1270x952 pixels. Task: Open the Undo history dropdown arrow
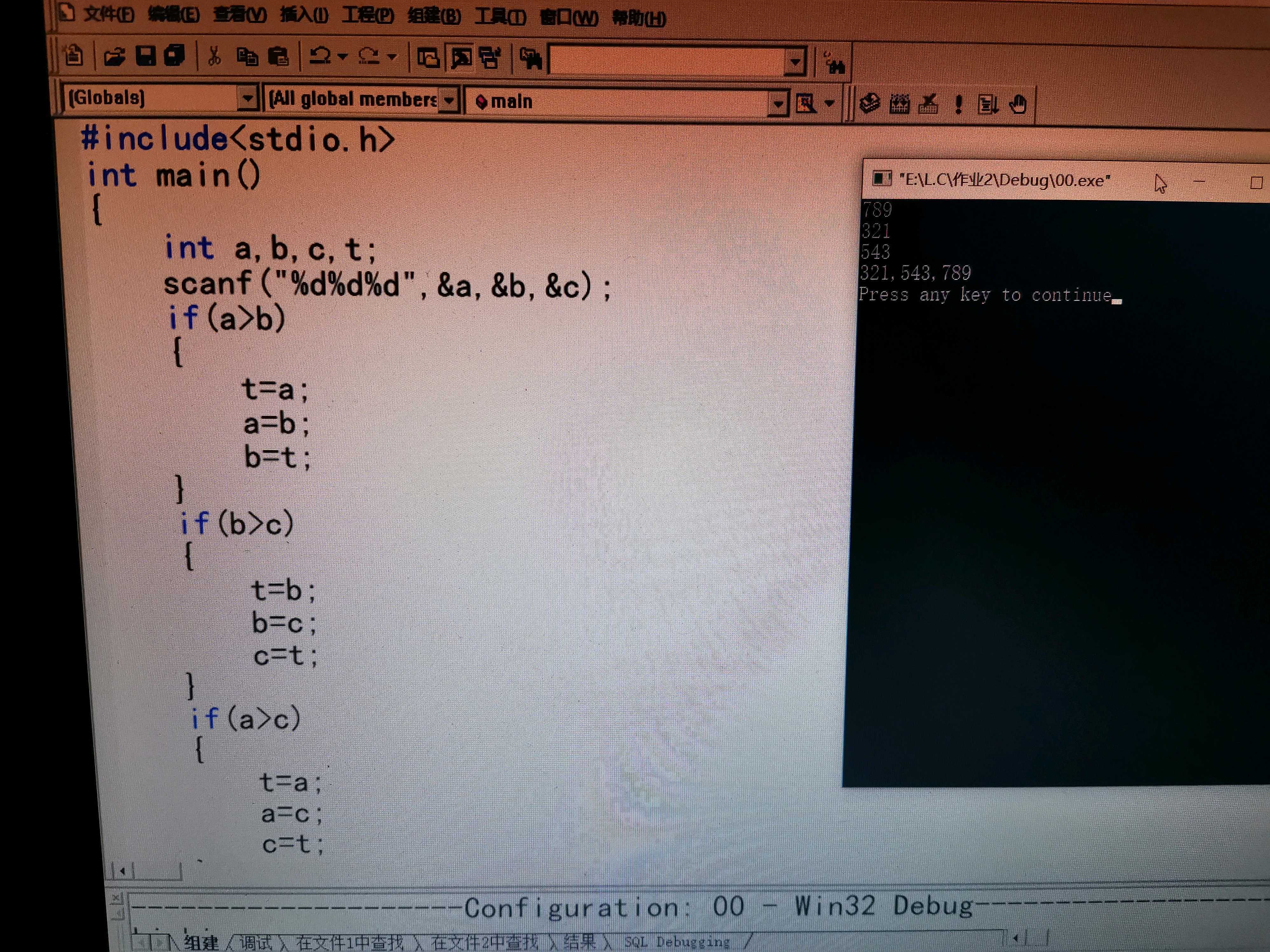click(x=342, y=57)
